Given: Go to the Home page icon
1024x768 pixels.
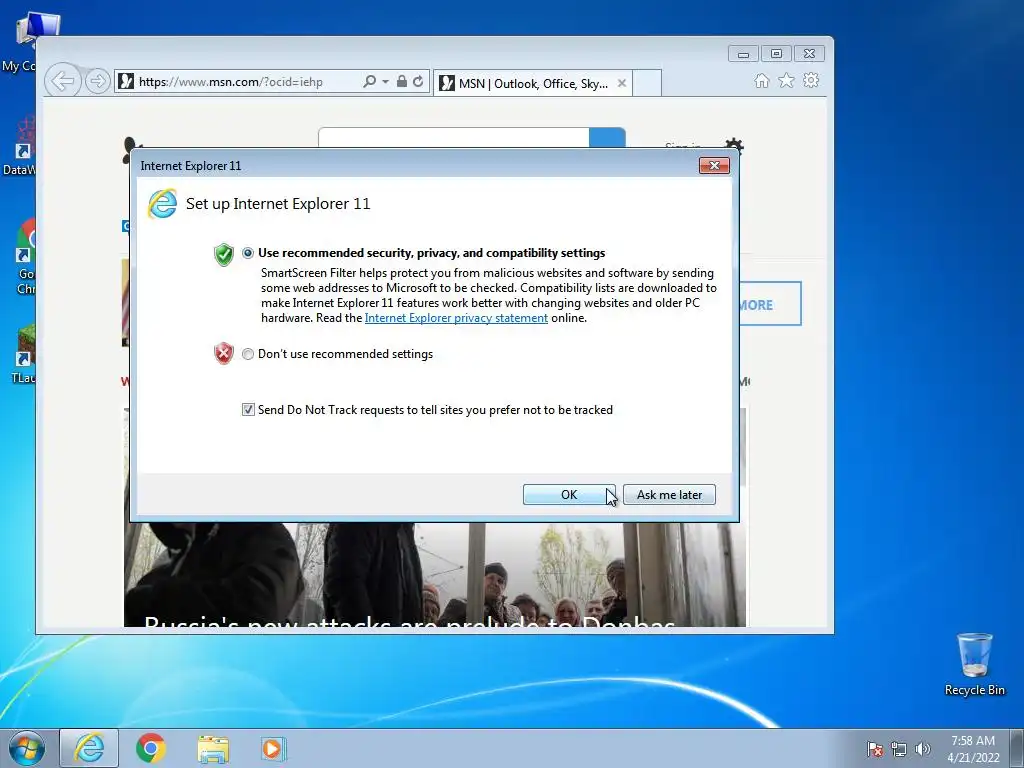Looking at the screenshot, I should click(x=761, y=80).
